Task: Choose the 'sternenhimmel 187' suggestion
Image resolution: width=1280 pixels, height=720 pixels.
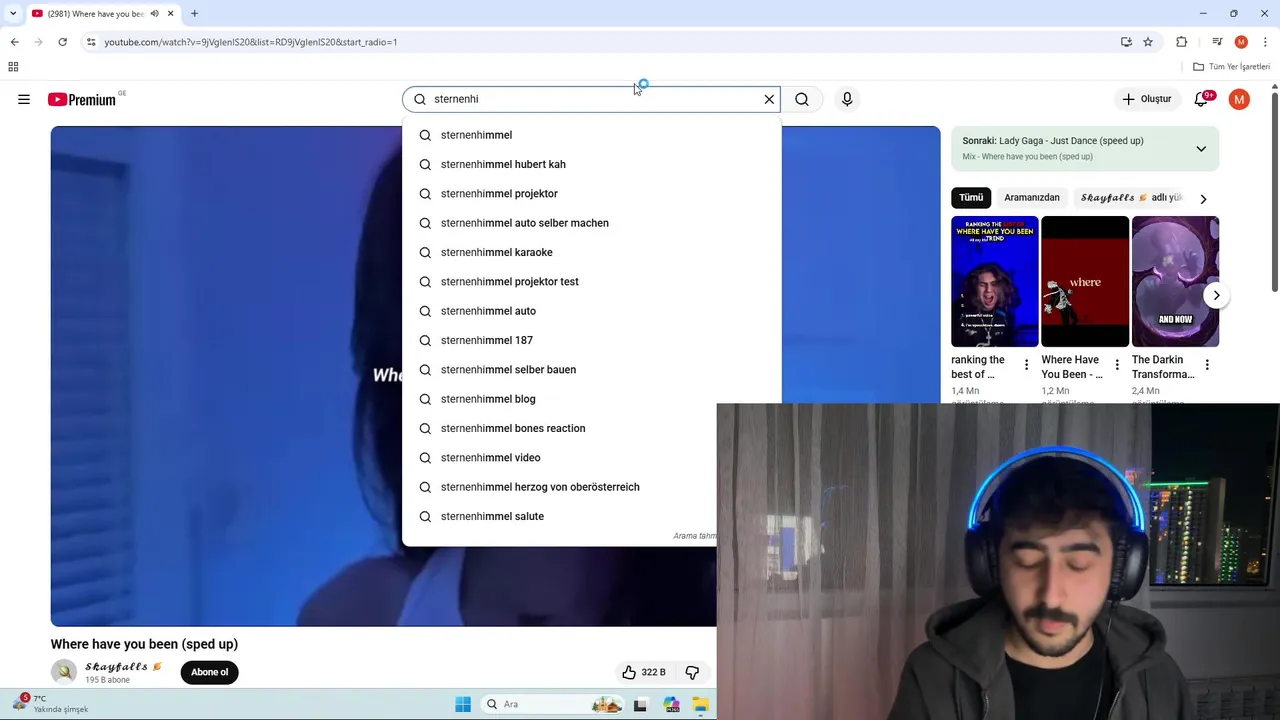Action: pos(591,340)
